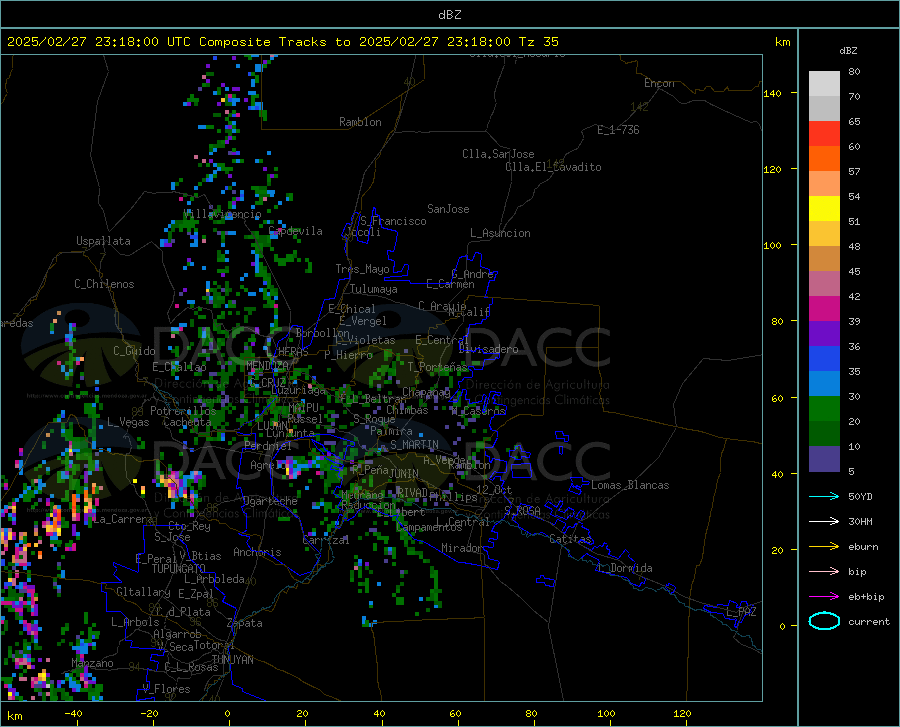Click the '140' tick on vertical km axis

[773, 94]
